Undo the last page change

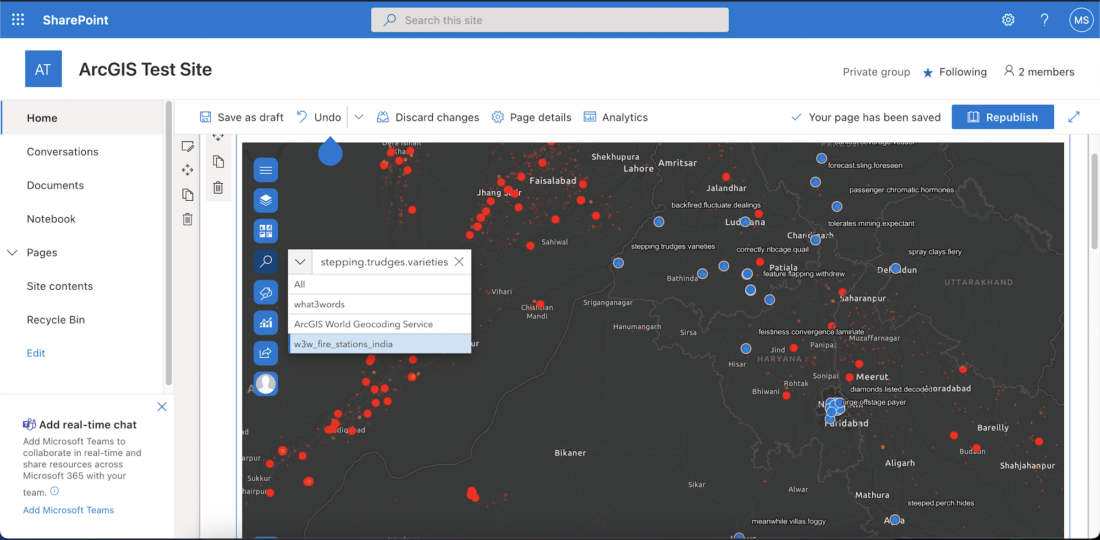(x=318, y=117)
